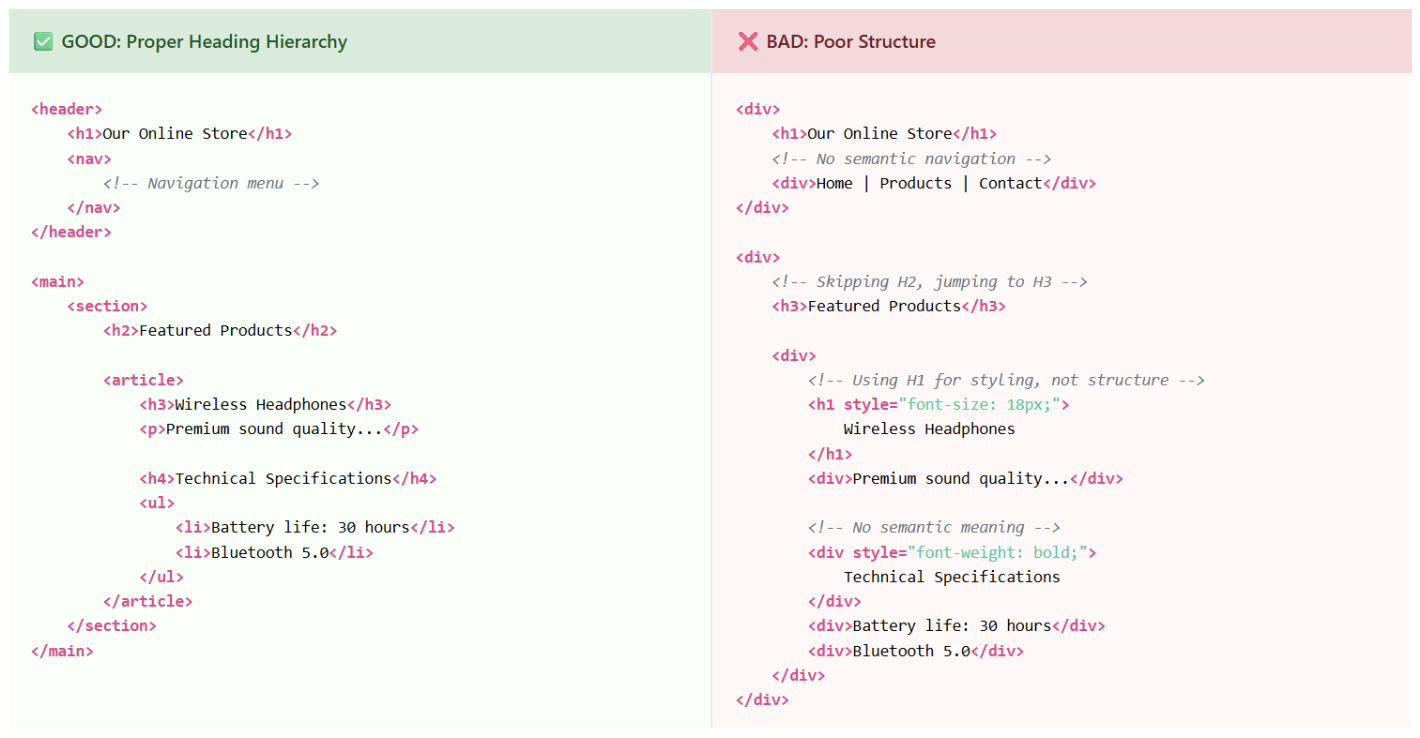Select the "BAD: Poor Structure" title

pyautogui.click(x=850, y=42)
